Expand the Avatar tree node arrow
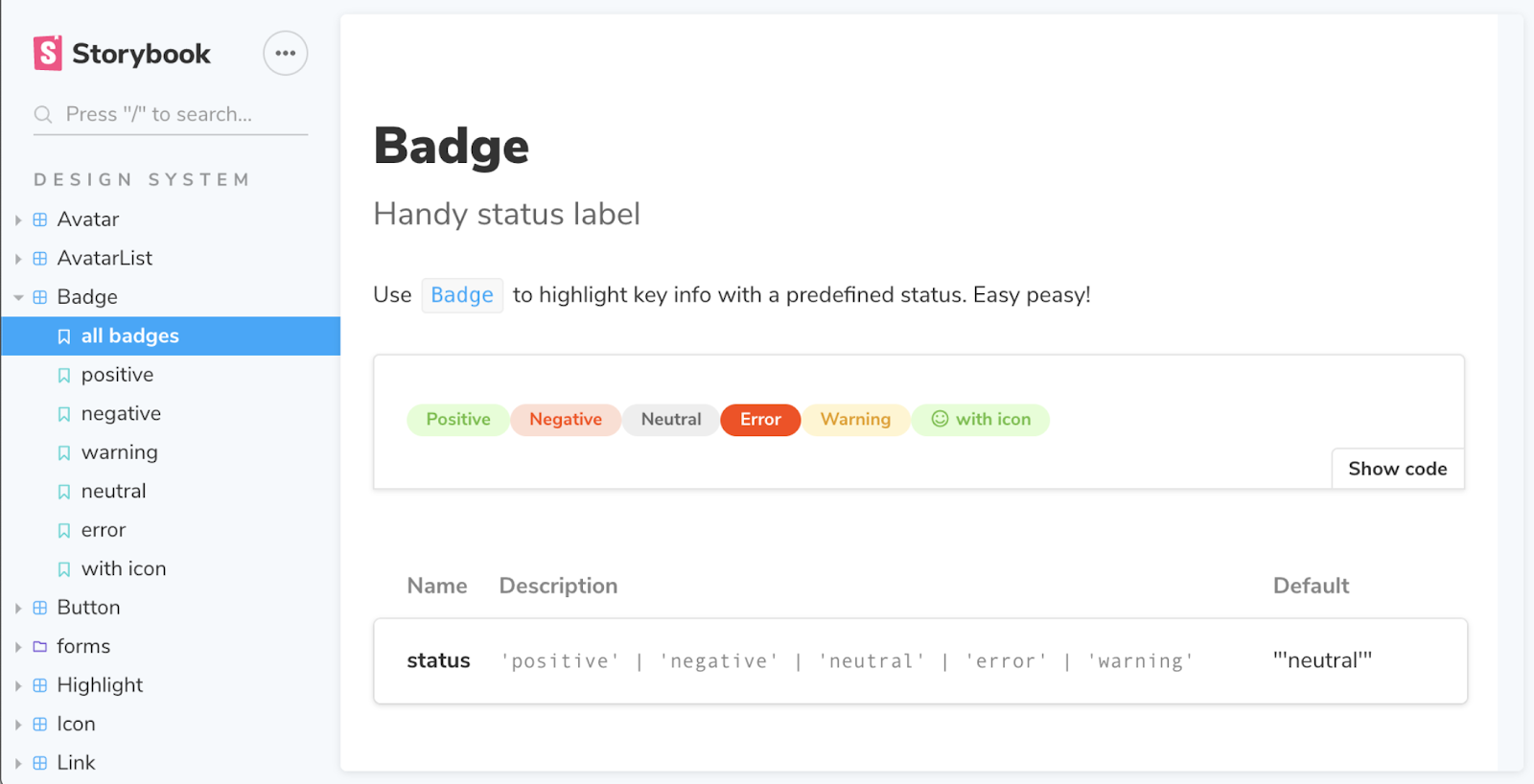Viewport: 1534px width, 784px height. [x=18, y=220]
